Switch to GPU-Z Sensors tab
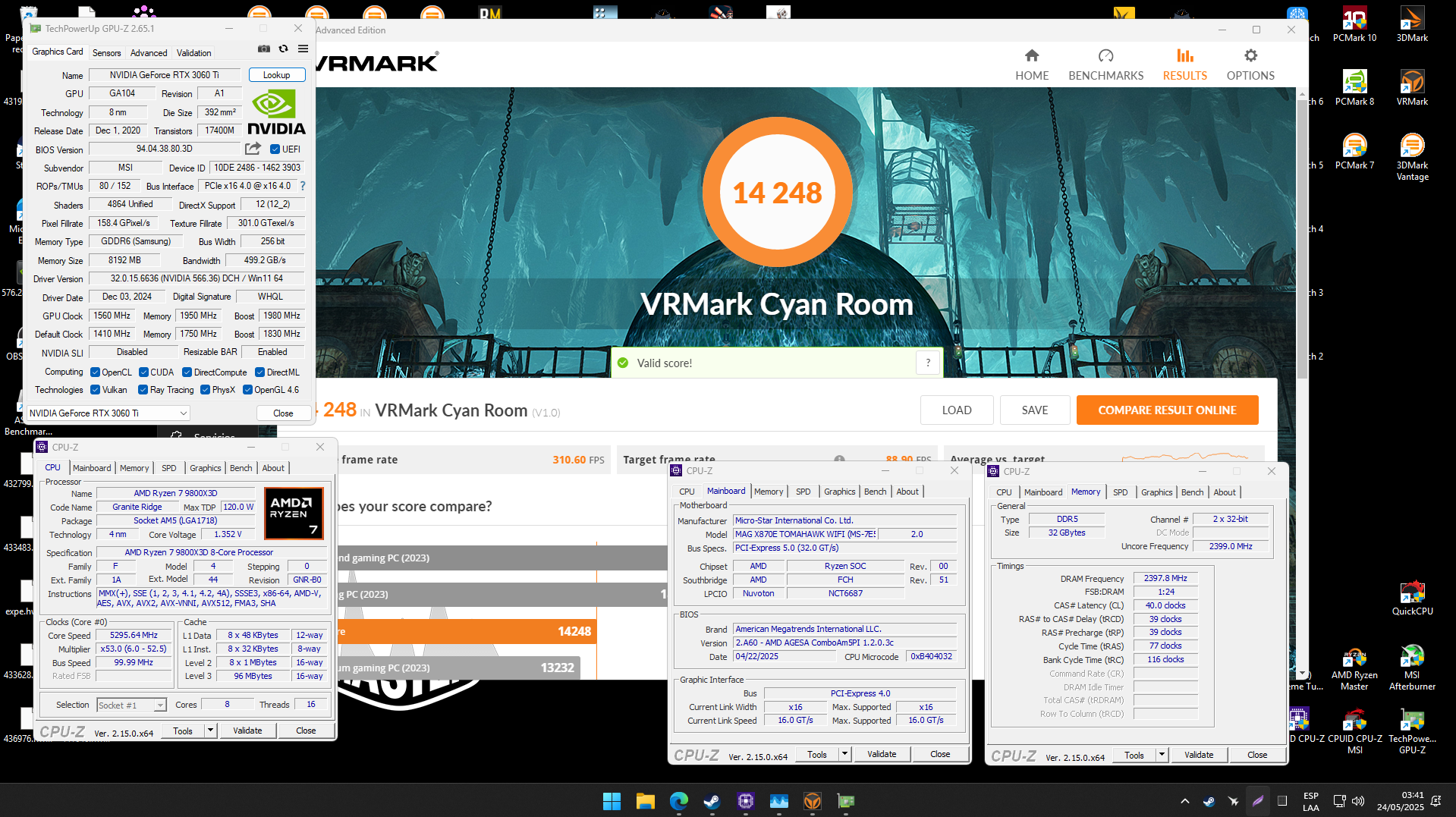The width and height of the screenshot is (1456, 817). click(x=106, y=53)
